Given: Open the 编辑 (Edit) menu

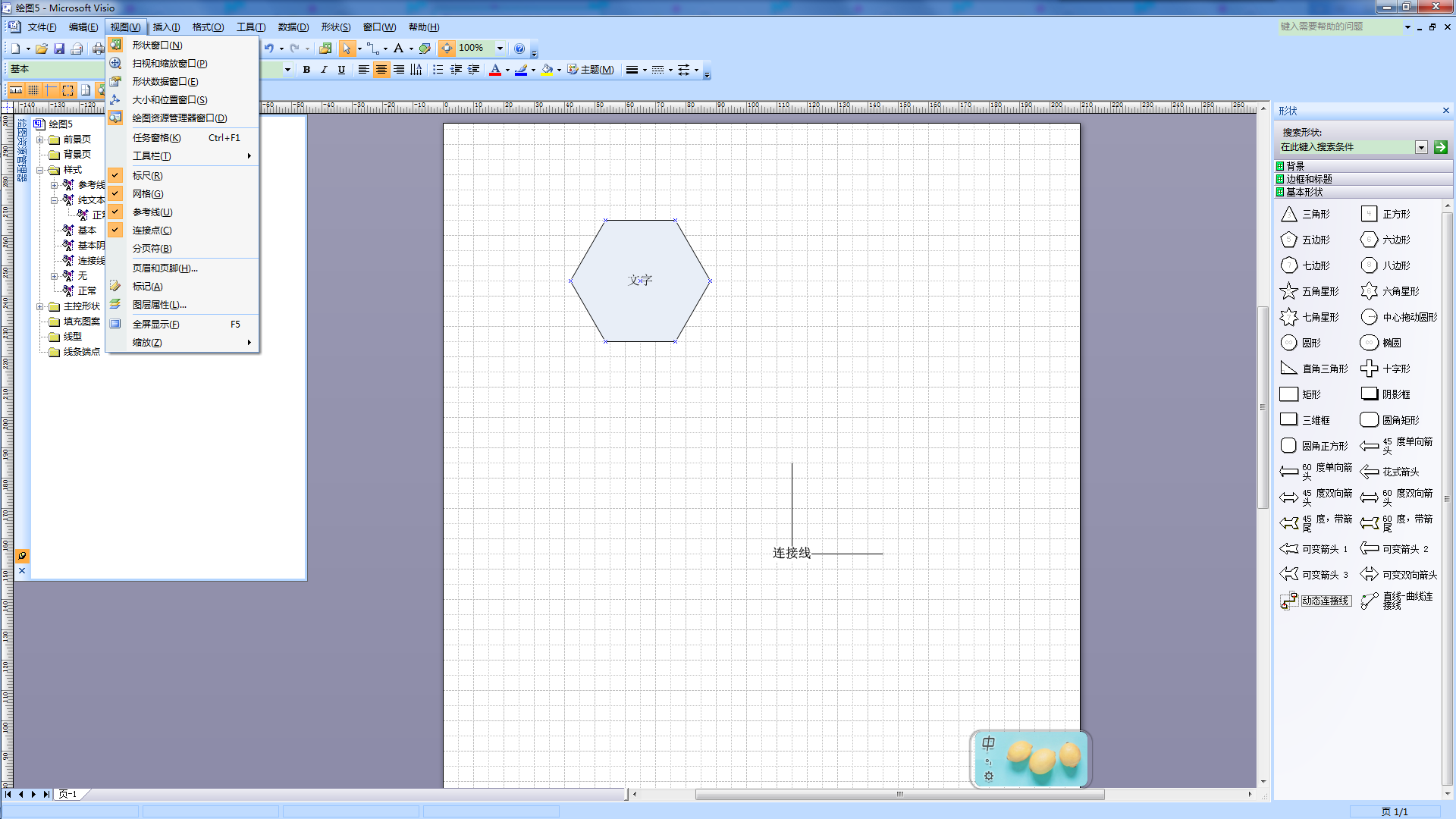Looking at the screenshot, I should click(83, 27).
